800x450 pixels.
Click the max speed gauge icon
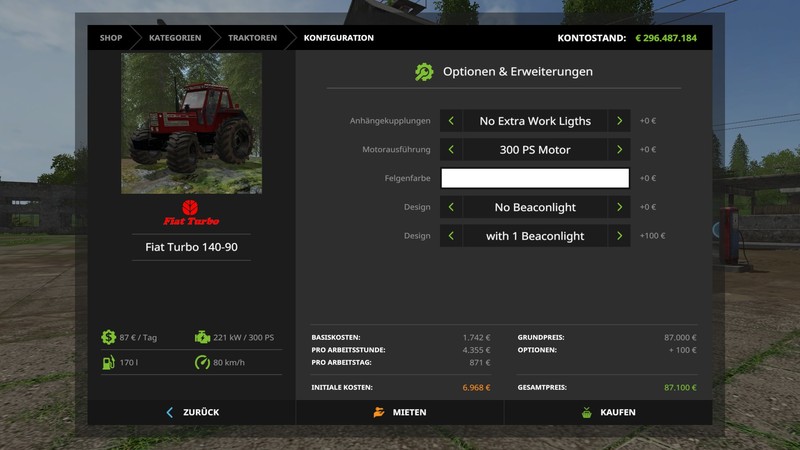(x=203, y=362)
